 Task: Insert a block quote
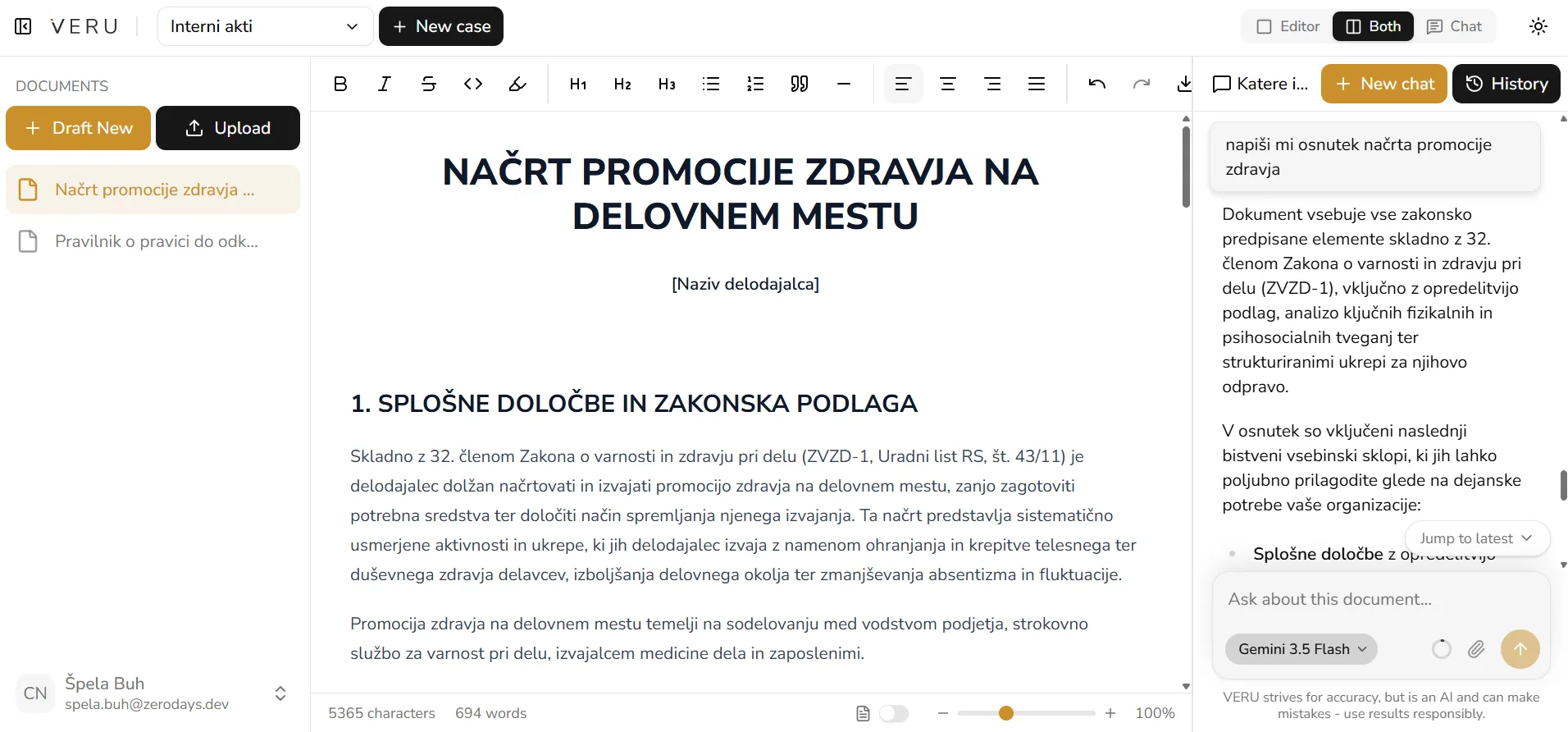pos(800,84)
